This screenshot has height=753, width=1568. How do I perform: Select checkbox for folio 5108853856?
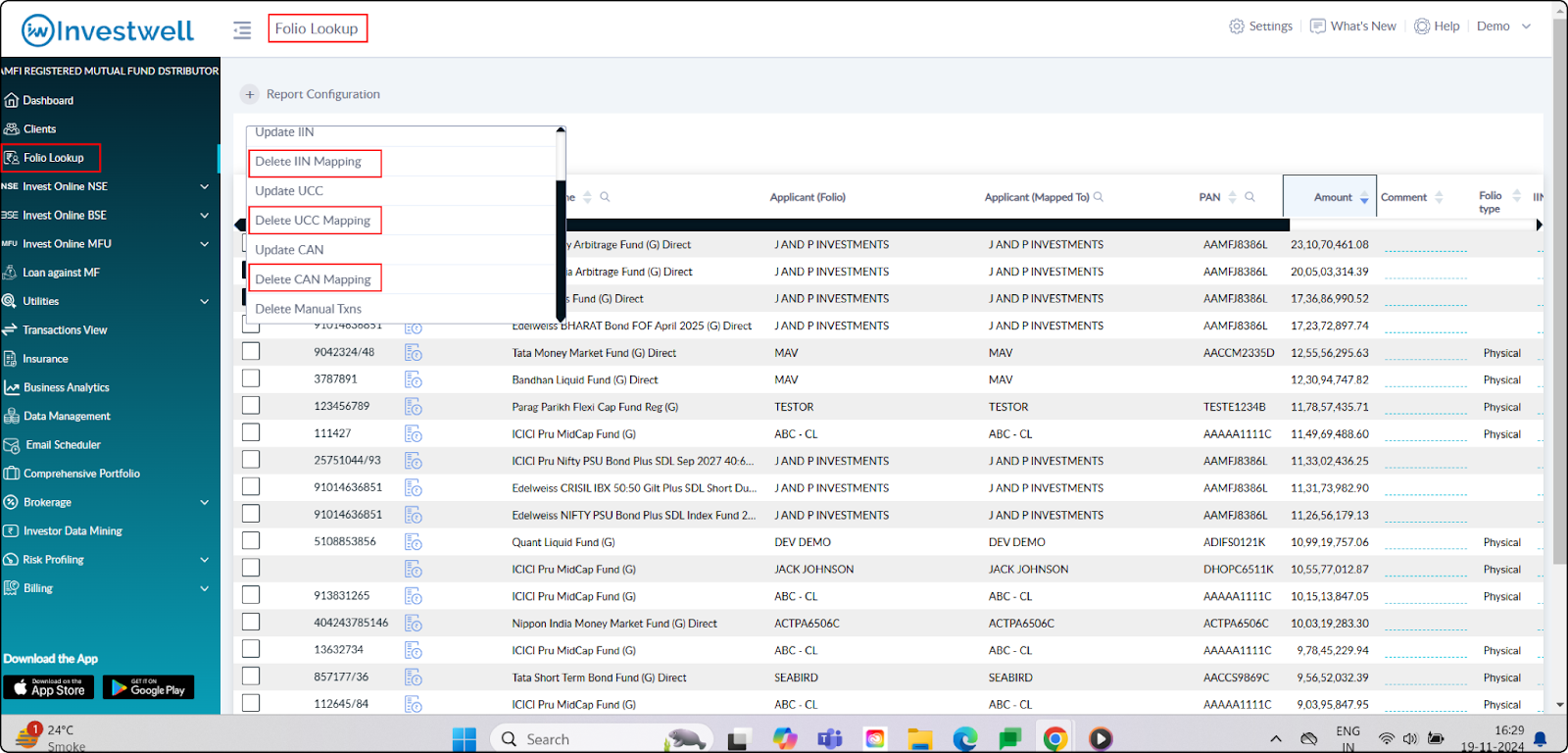point(251,540)
